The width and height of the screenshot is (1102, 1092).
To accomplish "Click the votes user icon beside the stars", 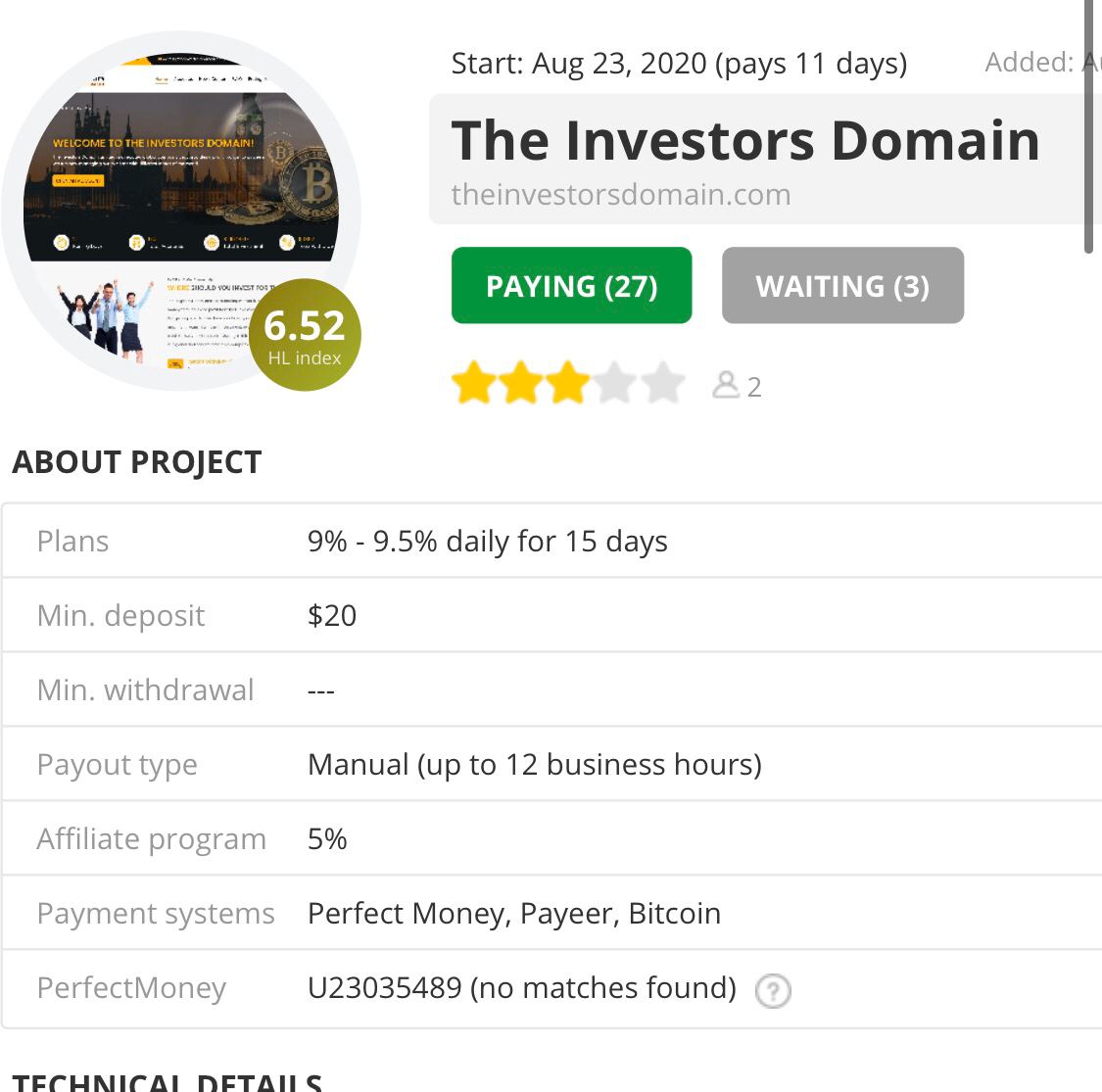I will [725, 385].
